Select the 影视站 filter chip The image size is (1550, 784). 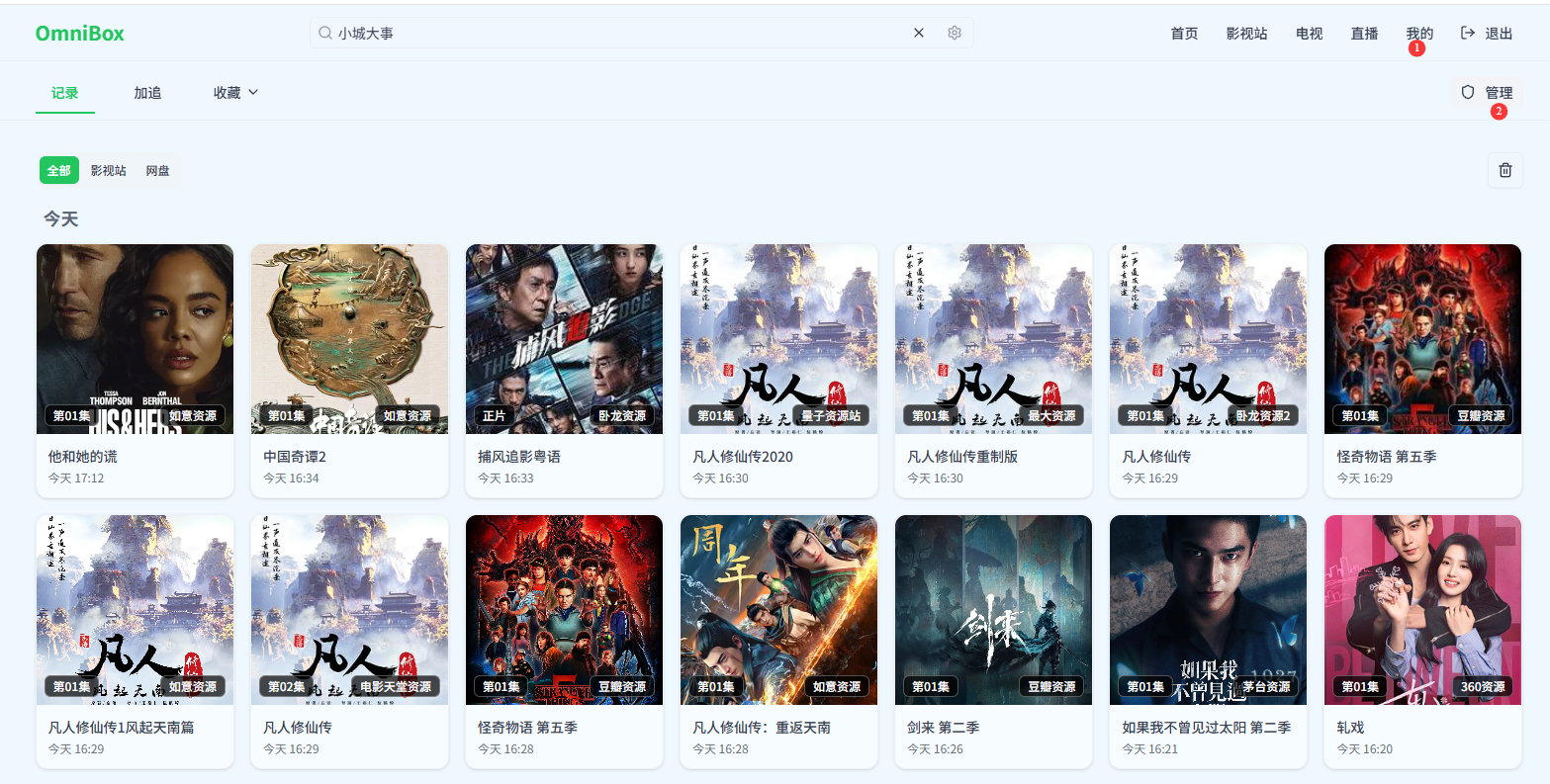109,170
